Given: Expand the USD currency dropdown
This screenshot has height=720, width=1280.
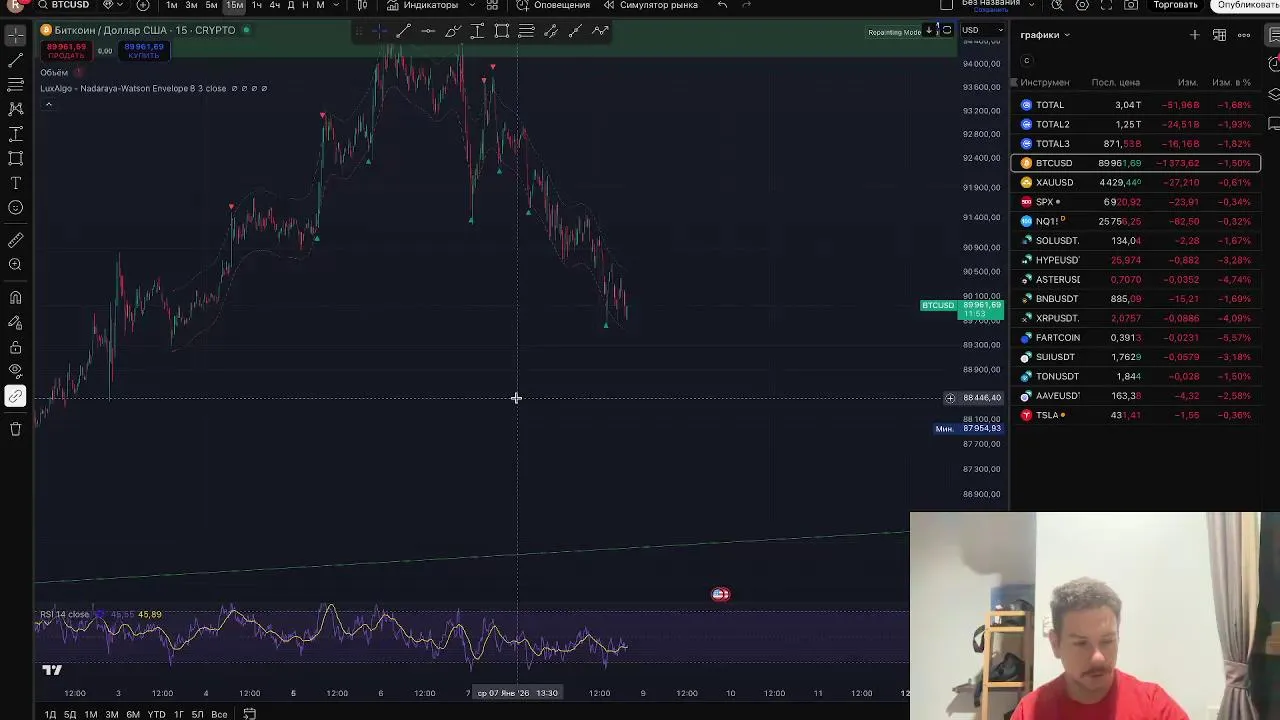Looking at the screenshot, I should pyautogui.click(x=981, y=30).
